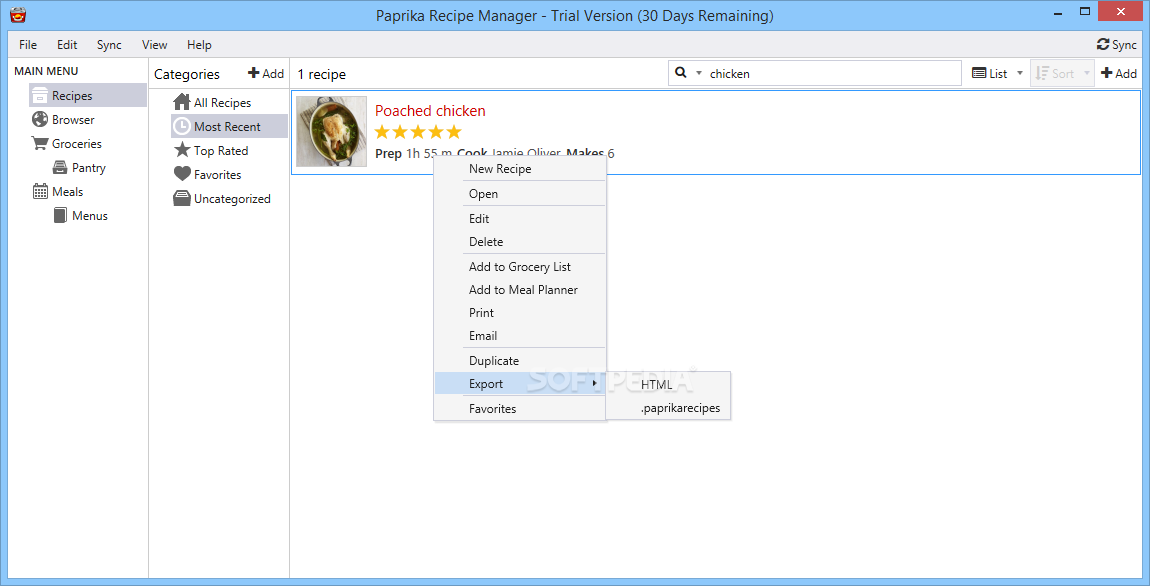
Task: Click the "Makes 6" text in recipe row
Action: [x=590, y=153]
